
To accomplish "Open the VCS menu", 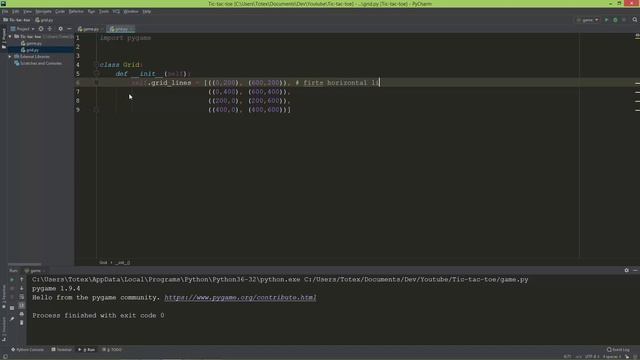I will pos(116,11).
